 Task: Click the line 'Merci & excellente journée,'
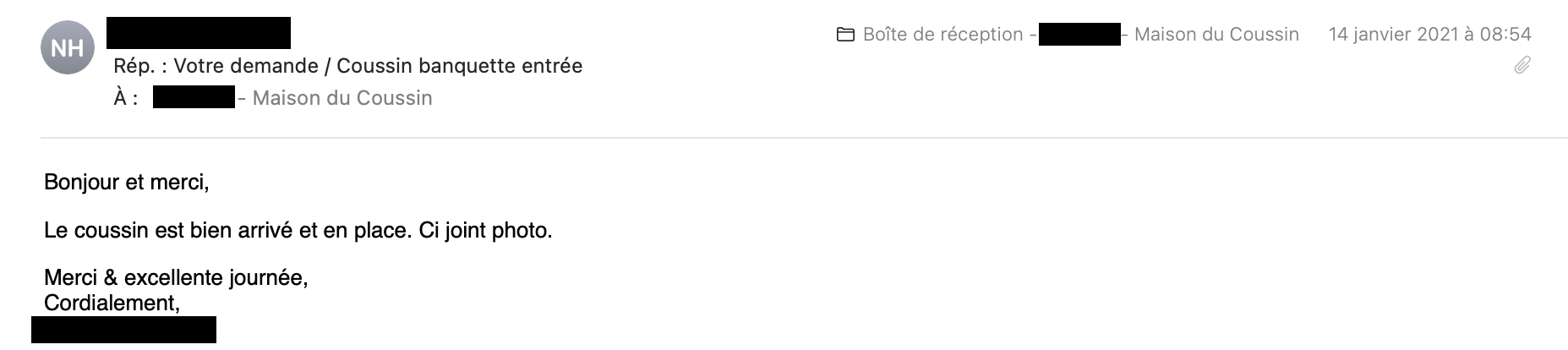click(x=176, y=277)
